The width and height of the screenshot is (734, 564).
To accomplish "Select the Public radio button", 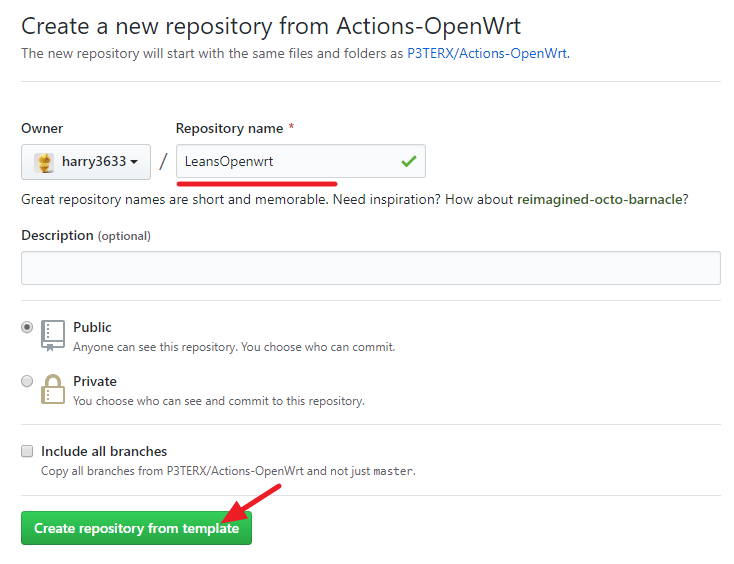I will (x=27, y=327).
